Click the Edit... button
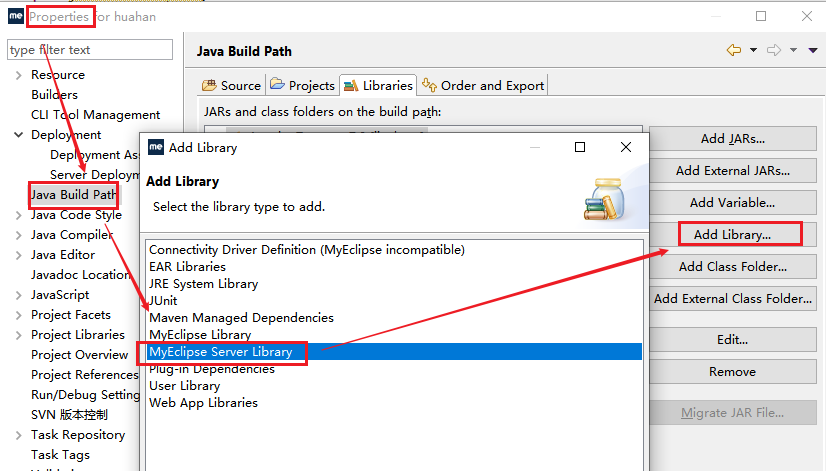Screen dimensions: 826x471 tap(733, 340)
